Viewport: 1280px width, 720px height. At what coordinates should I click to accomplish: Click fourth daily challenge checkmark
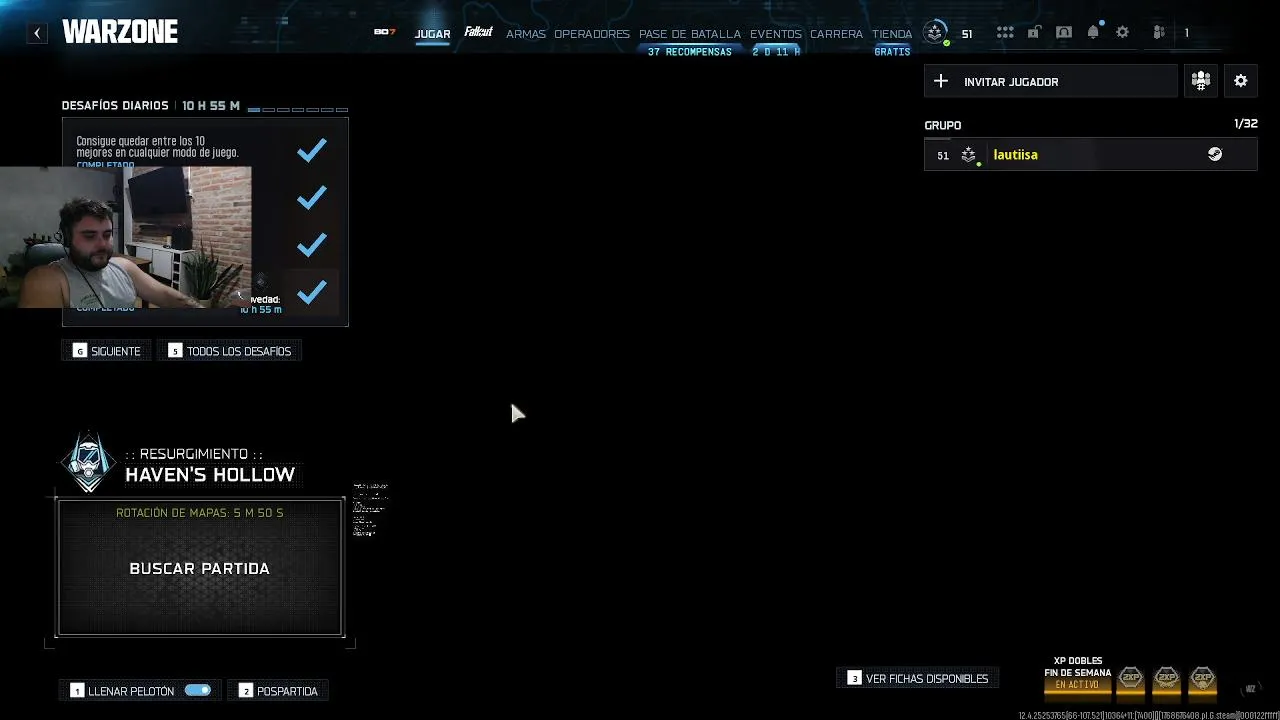pyautogui.click(x=312, y=292)
